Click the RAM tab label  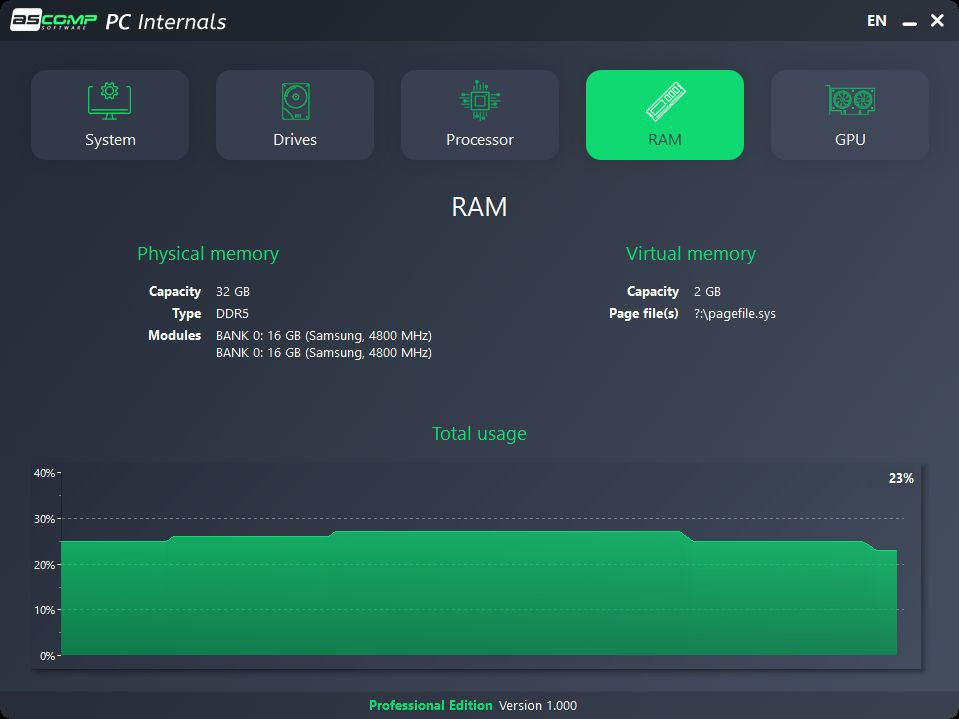pyautogui.click(x=665, y=139)
